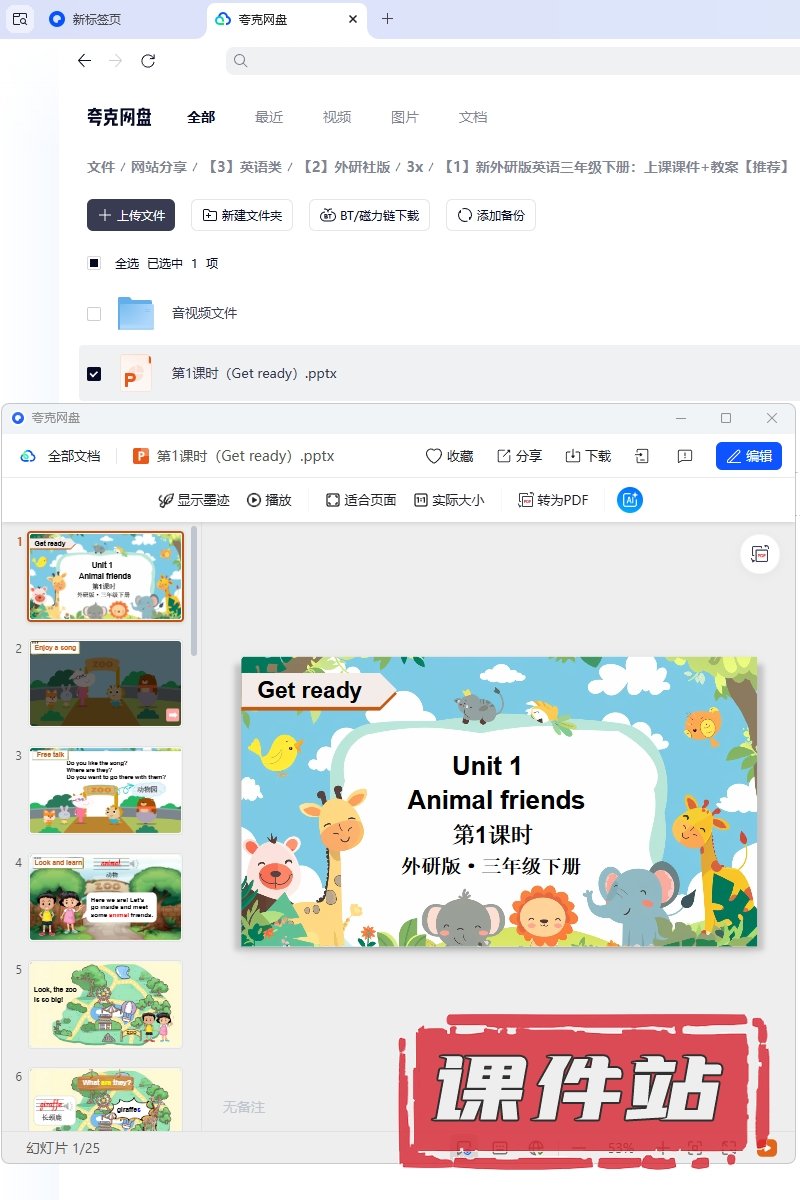Switch to the 视频 tab
800x1200 pixels.
[x=337, y=117]
